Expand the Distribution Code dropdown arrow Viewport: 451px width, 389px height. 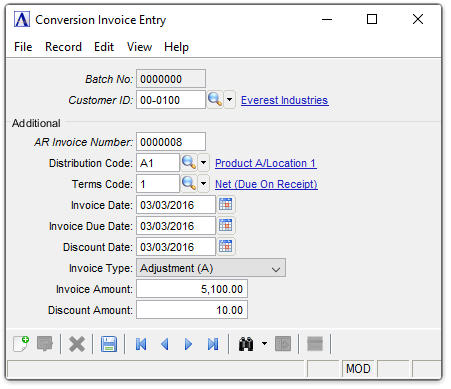coord(204,163)
